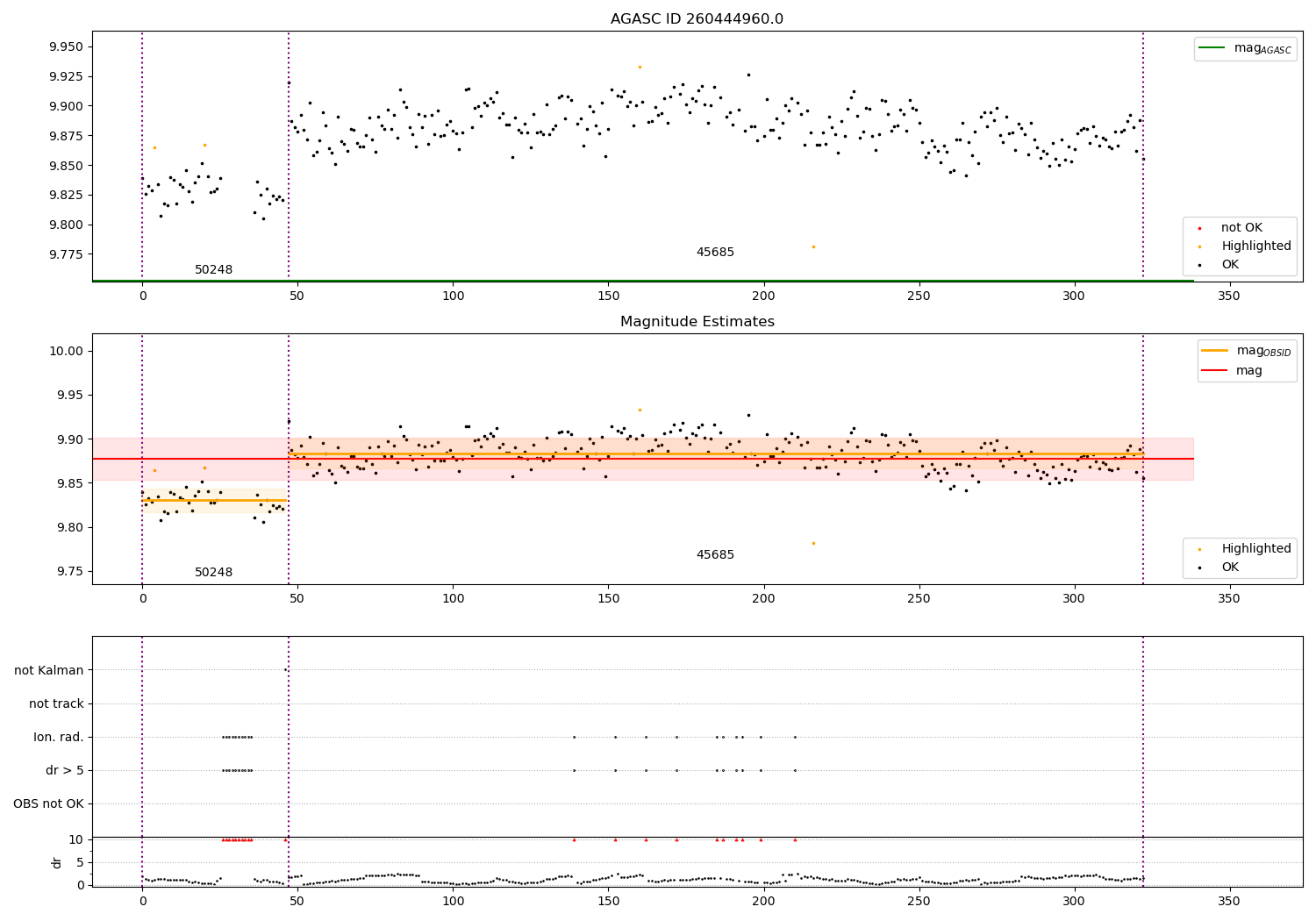This screenshot has height=921, width=1316.
Task: Select 'Highlighted' entry in middle plot legend
Action: [1255, 549]
